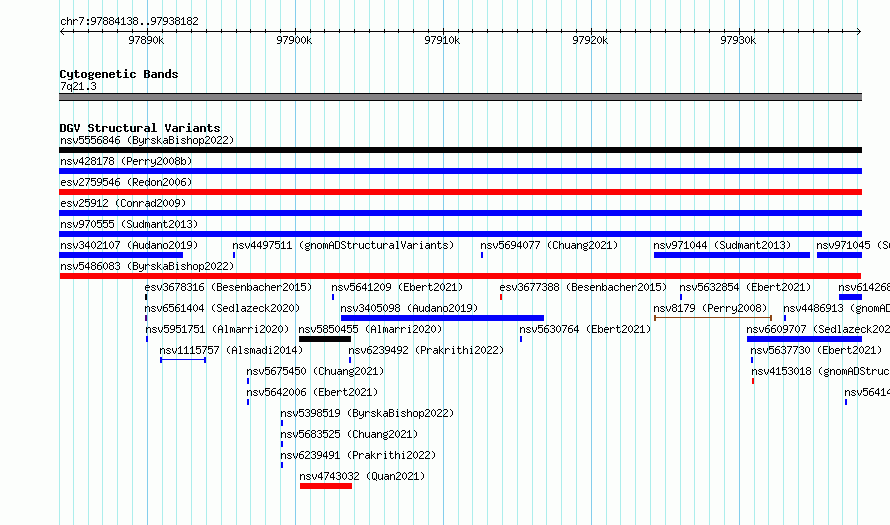Click the 97930k ruler position label
Viewport: 890px width, 525px height.
coord(738,40)
